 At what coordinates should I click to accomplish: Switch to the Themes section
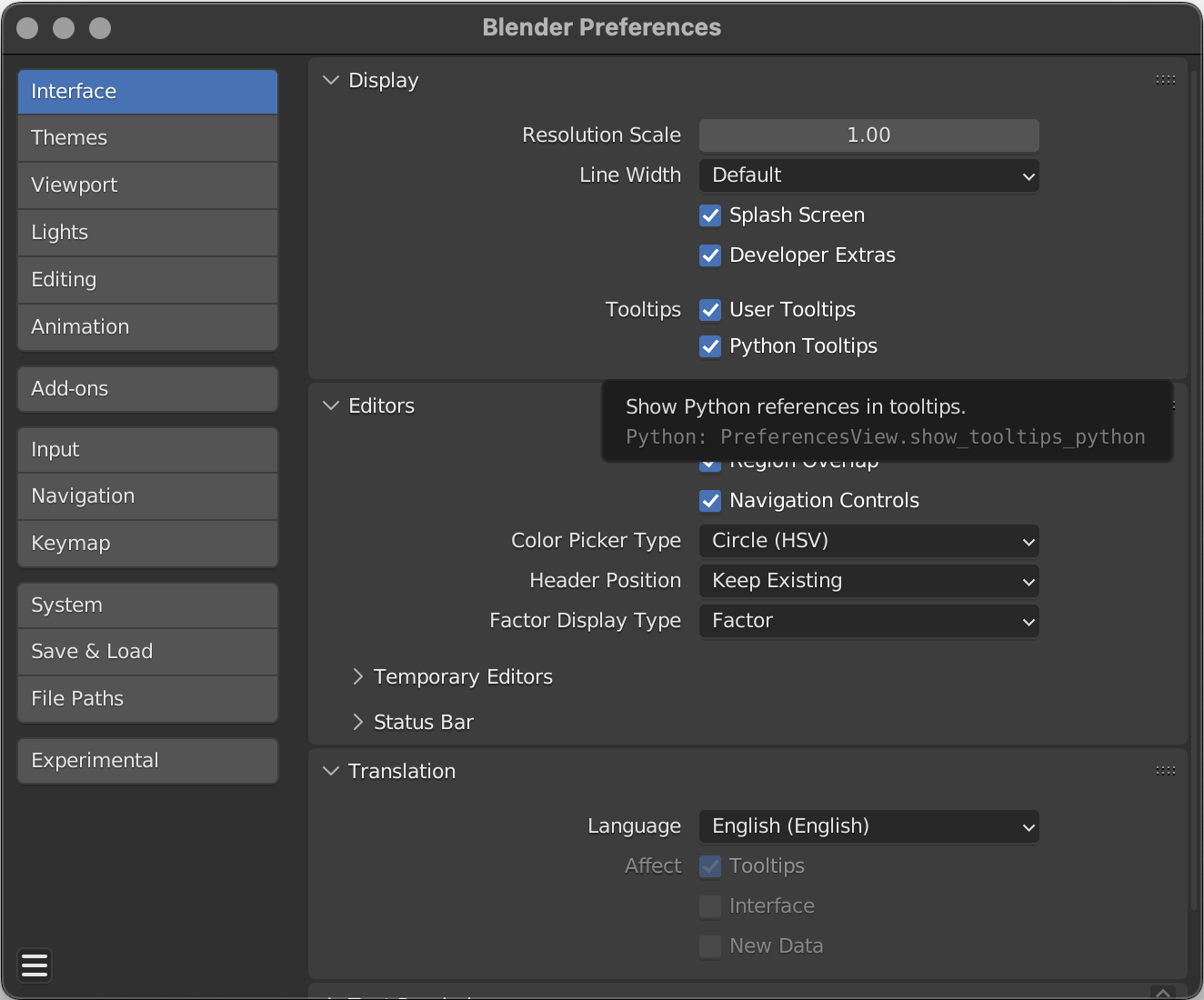(147, 138)
